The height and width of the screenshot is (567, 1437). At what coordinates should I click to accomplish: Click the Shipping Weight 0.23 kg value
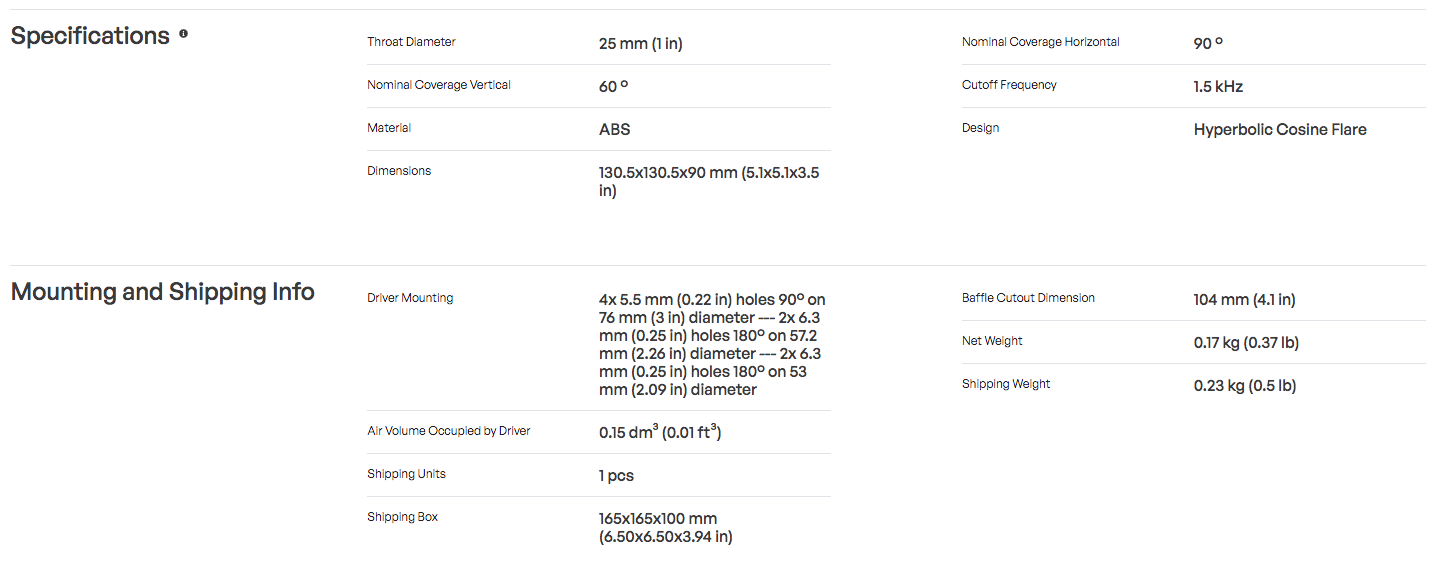(x=1245, y=386)
